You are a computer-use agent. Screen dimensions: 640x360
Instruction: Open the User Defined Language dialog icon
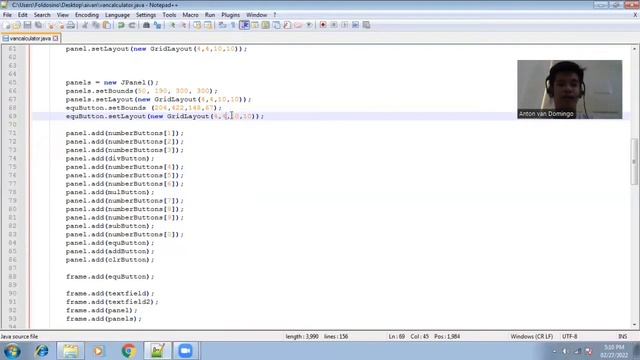pyautogui.click(x=255, y=25)
